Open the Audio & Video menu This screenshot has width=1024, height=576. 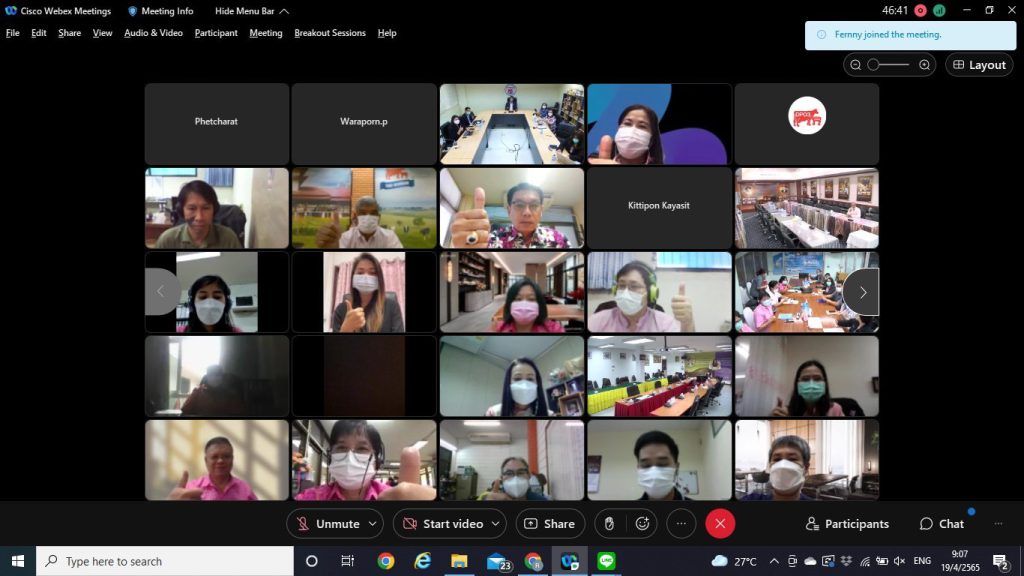[x=153, y=33]
